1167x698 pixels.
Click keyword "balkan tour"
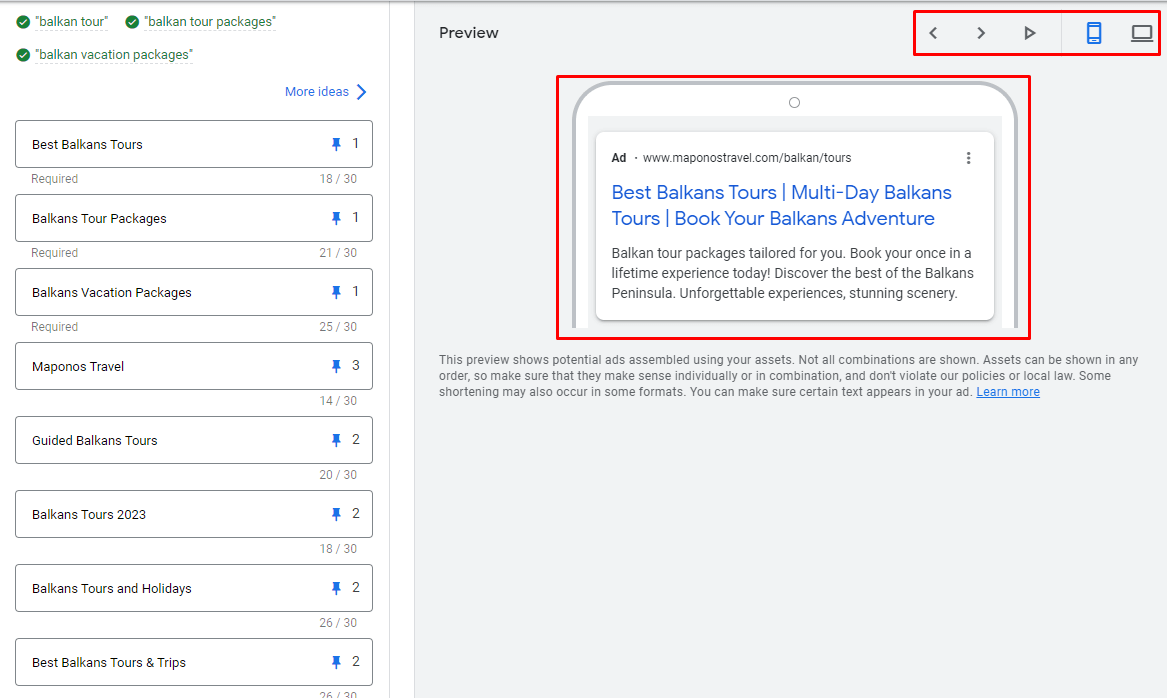[71, 22]
